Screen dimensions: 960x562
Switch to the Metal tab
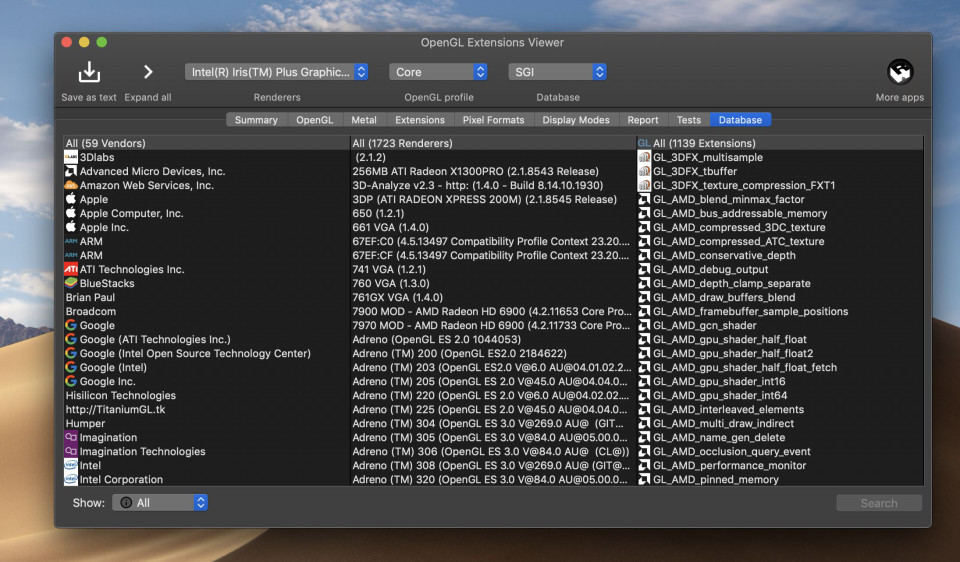[364, 120]
